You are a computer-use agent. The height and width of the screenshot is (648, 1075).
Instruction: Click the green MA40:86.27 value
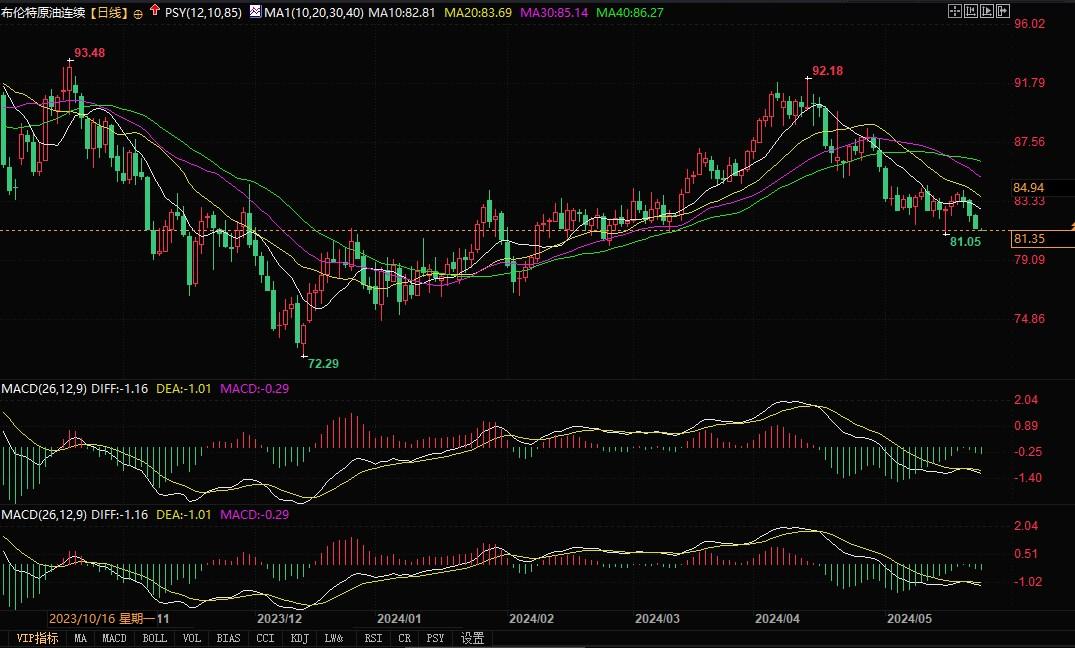click(x=630, y=12)
